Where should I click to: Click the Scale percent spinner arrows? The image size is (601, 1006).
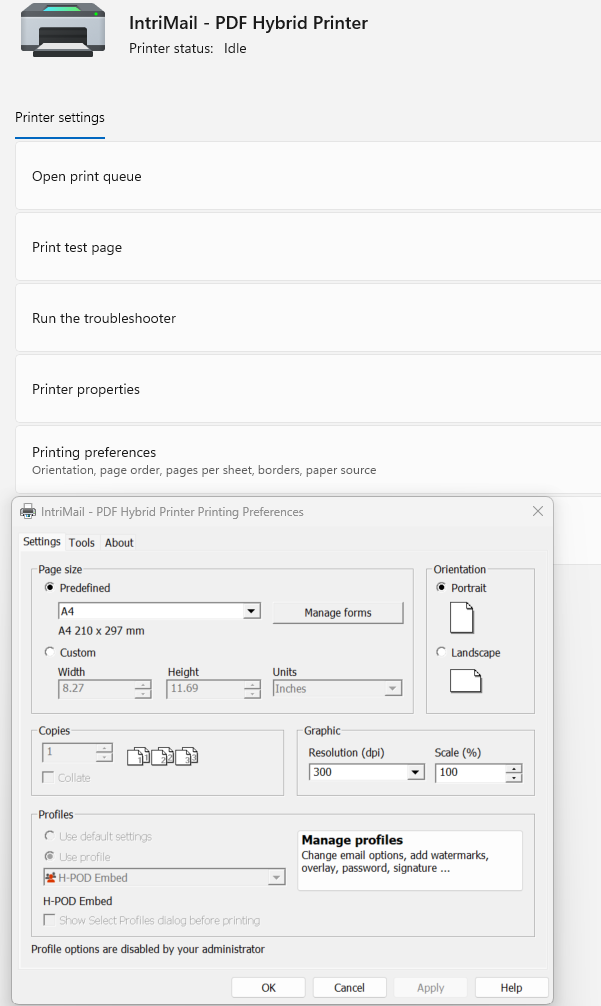coord(514,773)
